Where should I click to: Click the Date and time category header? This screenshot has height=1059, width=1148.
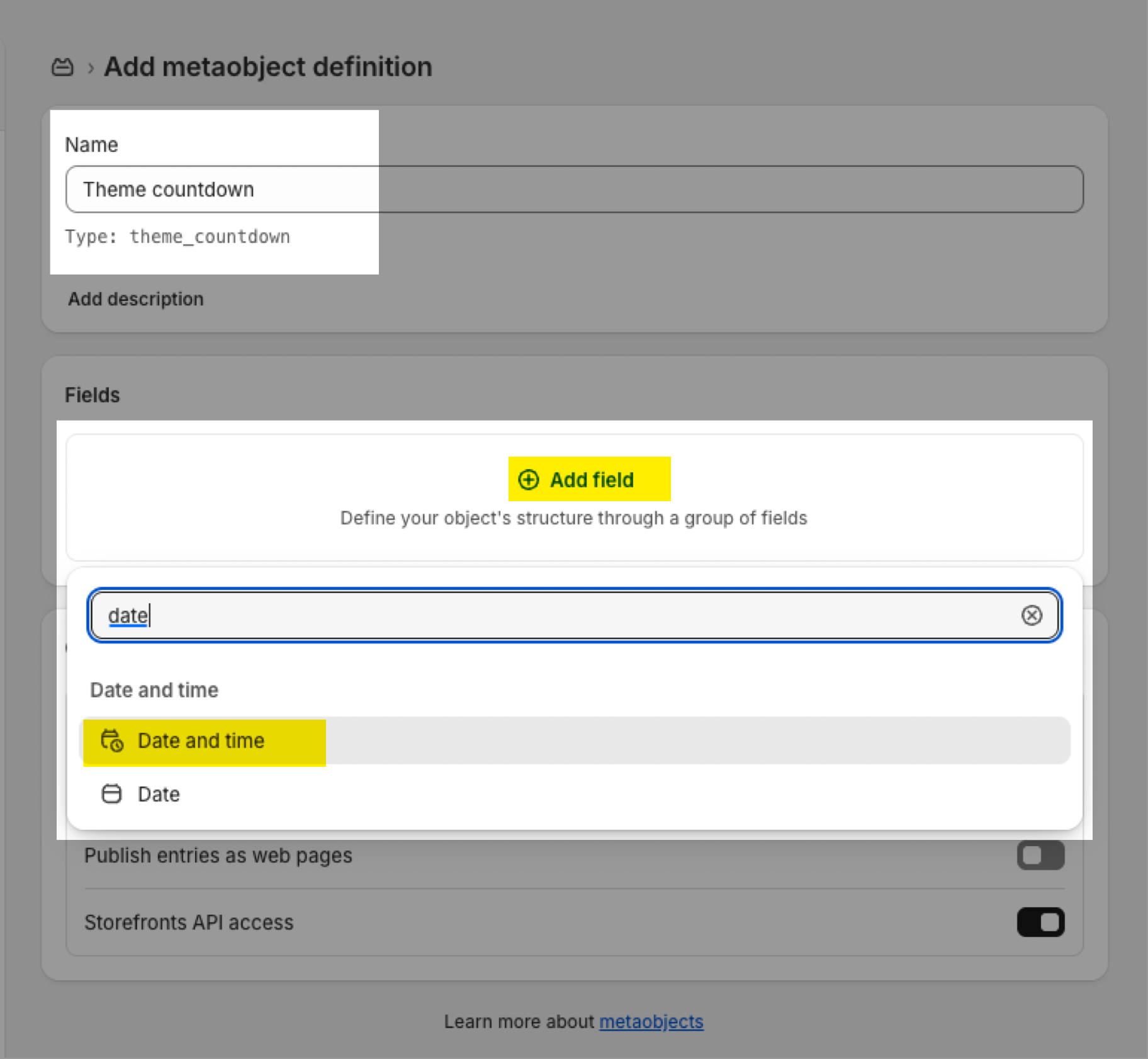pos(154,690)
